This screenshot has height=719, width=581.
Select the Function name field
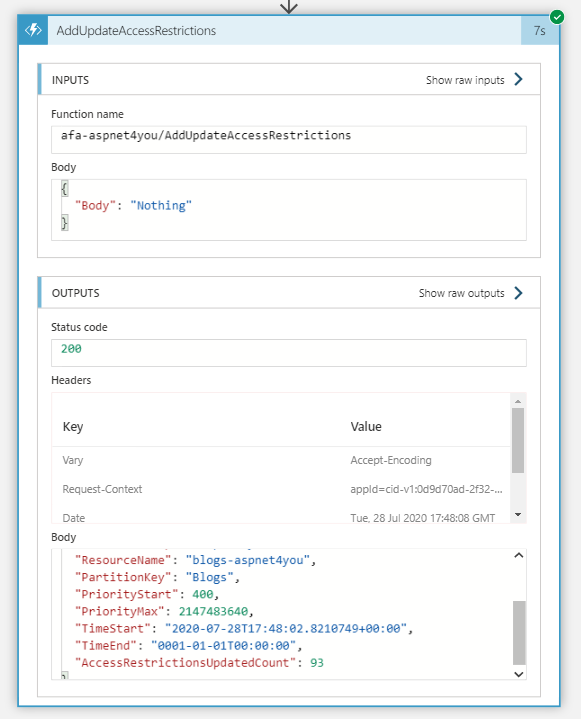point(289,139)
